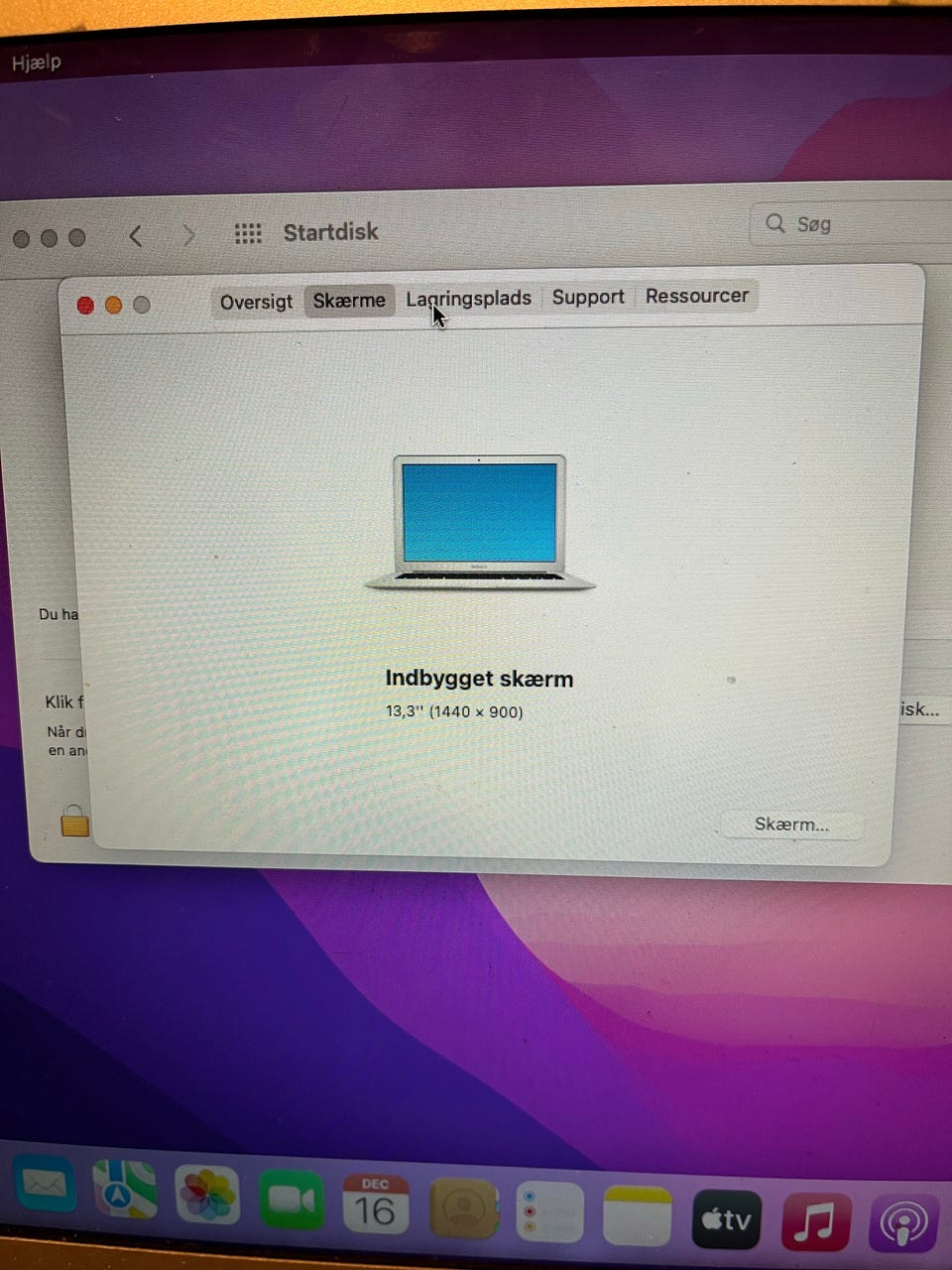Open the Calendar showing DEC 16
This screenshot has width=952, height=1270.
[x=376, y=1204]
